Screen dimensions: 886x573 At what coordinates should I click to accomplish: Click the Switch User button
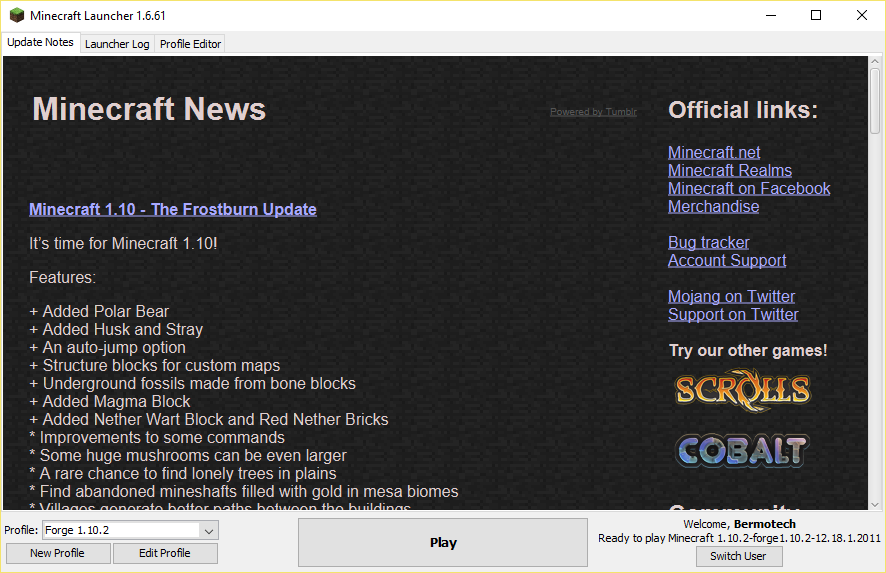(739, 556)
